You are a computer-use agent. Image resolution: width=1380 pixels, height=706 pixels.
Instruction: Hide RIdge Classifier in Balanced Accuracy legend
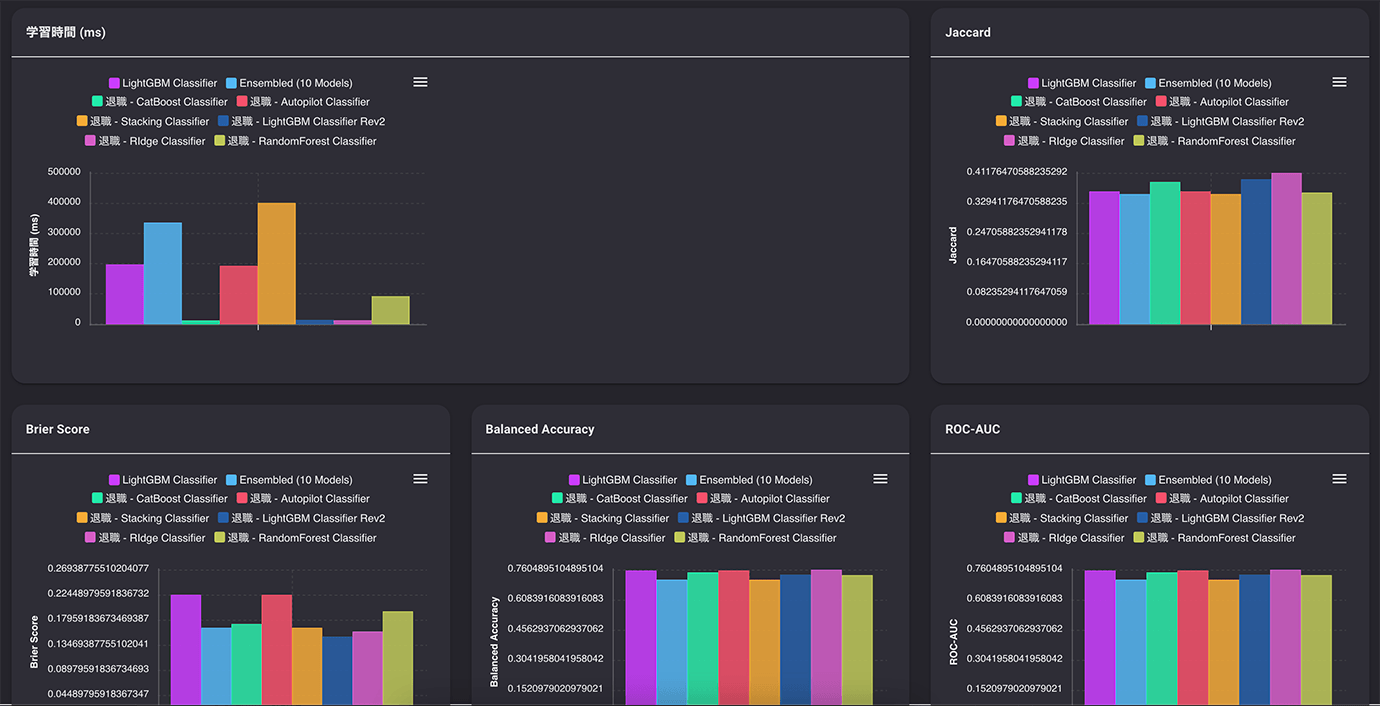click(605, 538)
